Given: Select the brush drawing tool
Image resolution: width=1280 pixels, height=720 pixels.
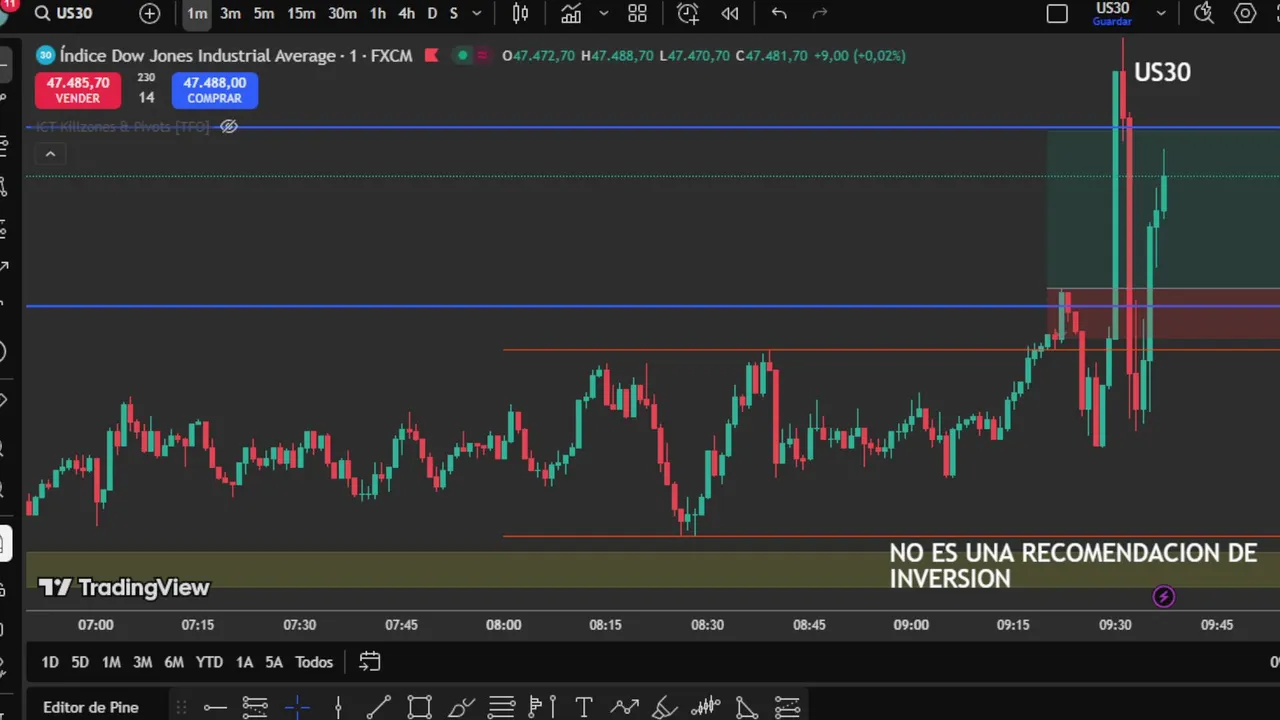Looking at the screenshot, I should pyautogui.click(x=461, y=707).
